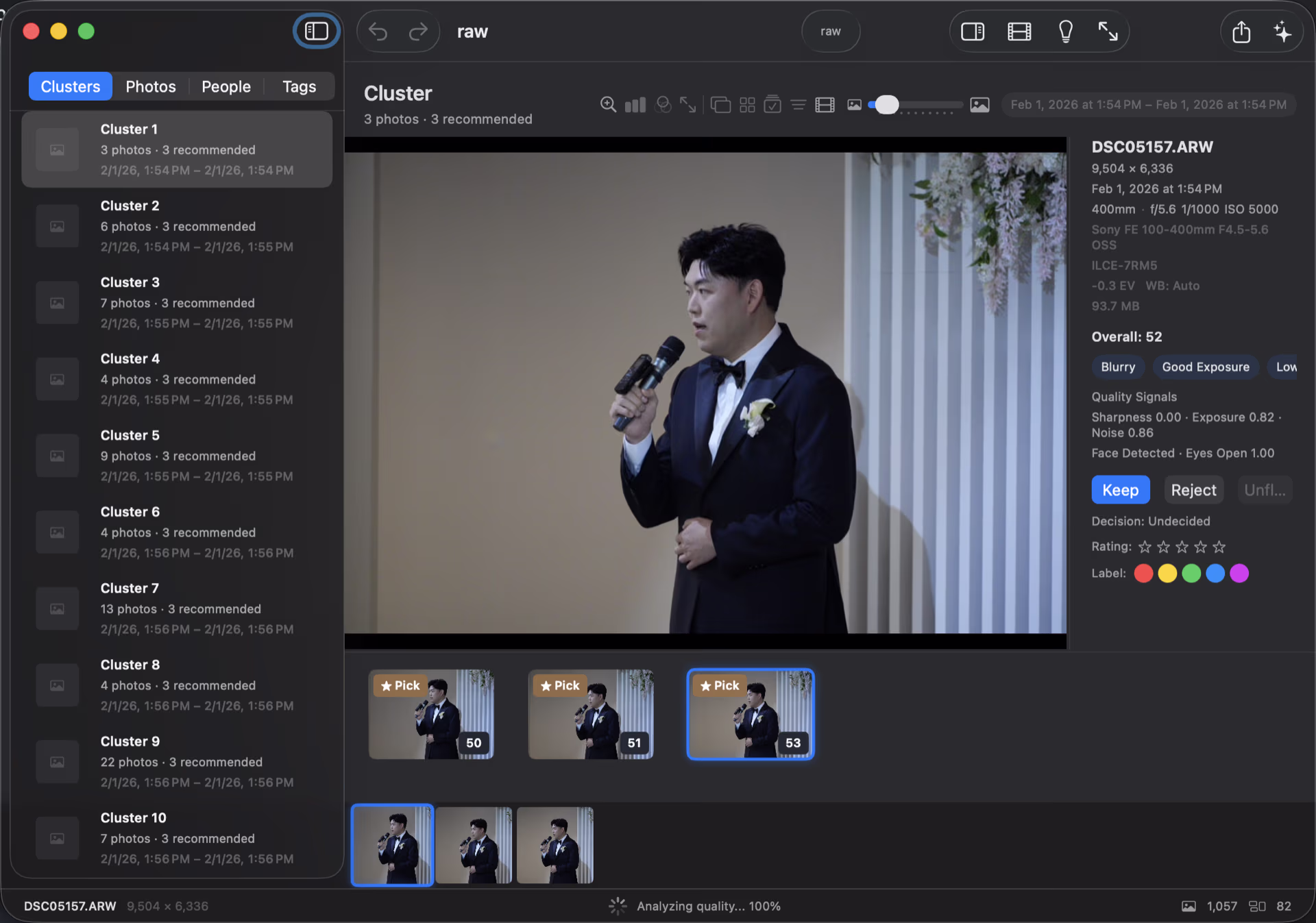Click the lightbulb suggestions icon

pyautogui.click(x=1065, y=32)
